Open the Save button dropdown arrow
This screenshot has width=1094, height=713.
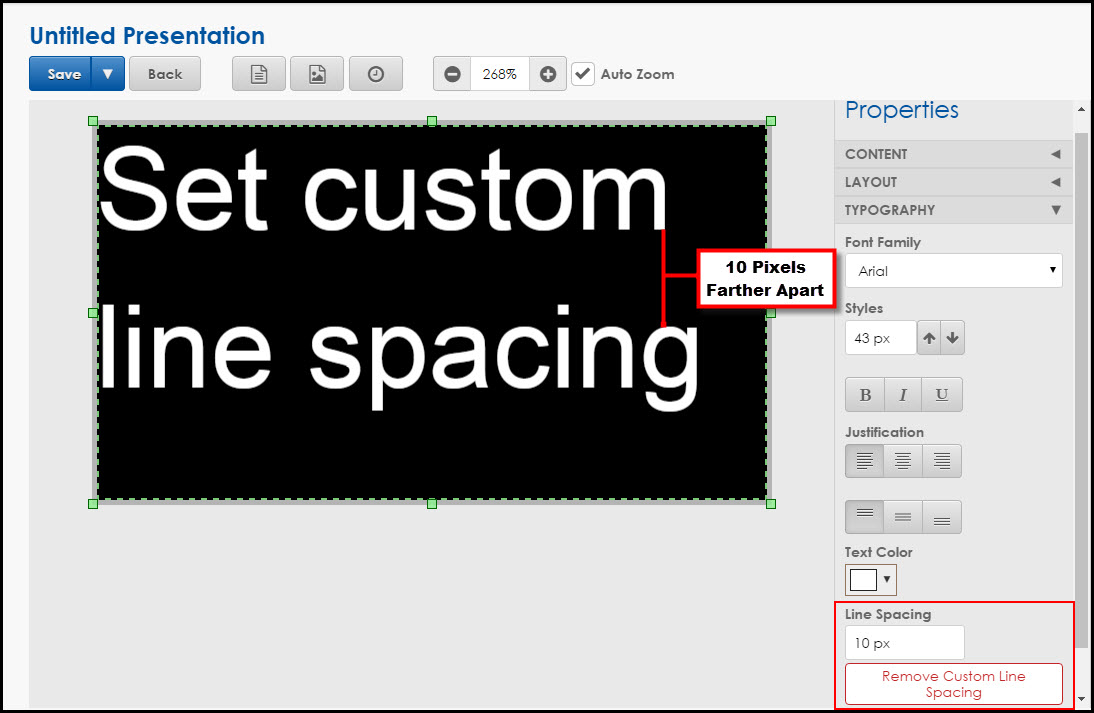[x=108, y=74]
